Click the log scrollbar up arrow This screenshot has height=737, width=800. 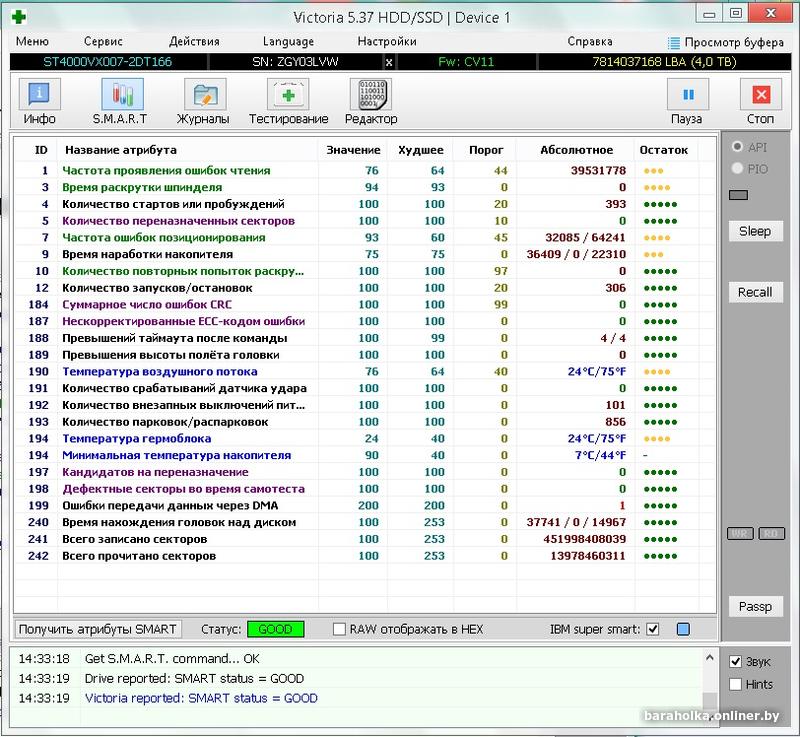(x=709, y=658)
